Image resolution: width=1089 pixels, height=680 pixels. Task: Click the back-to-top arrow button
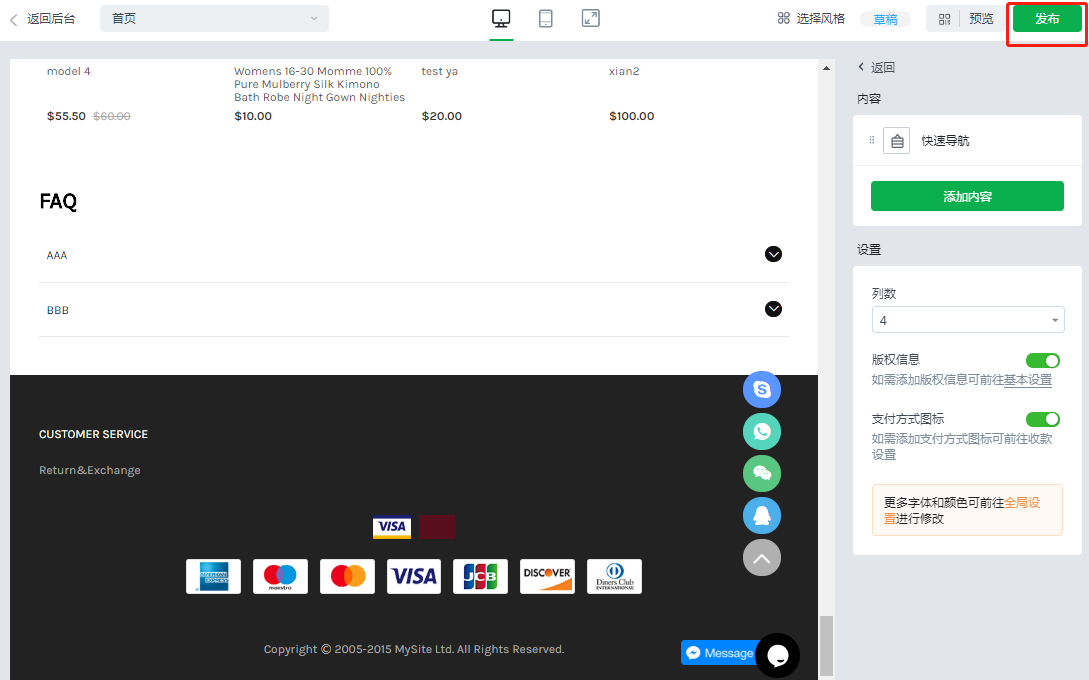(x=762, y=558)
